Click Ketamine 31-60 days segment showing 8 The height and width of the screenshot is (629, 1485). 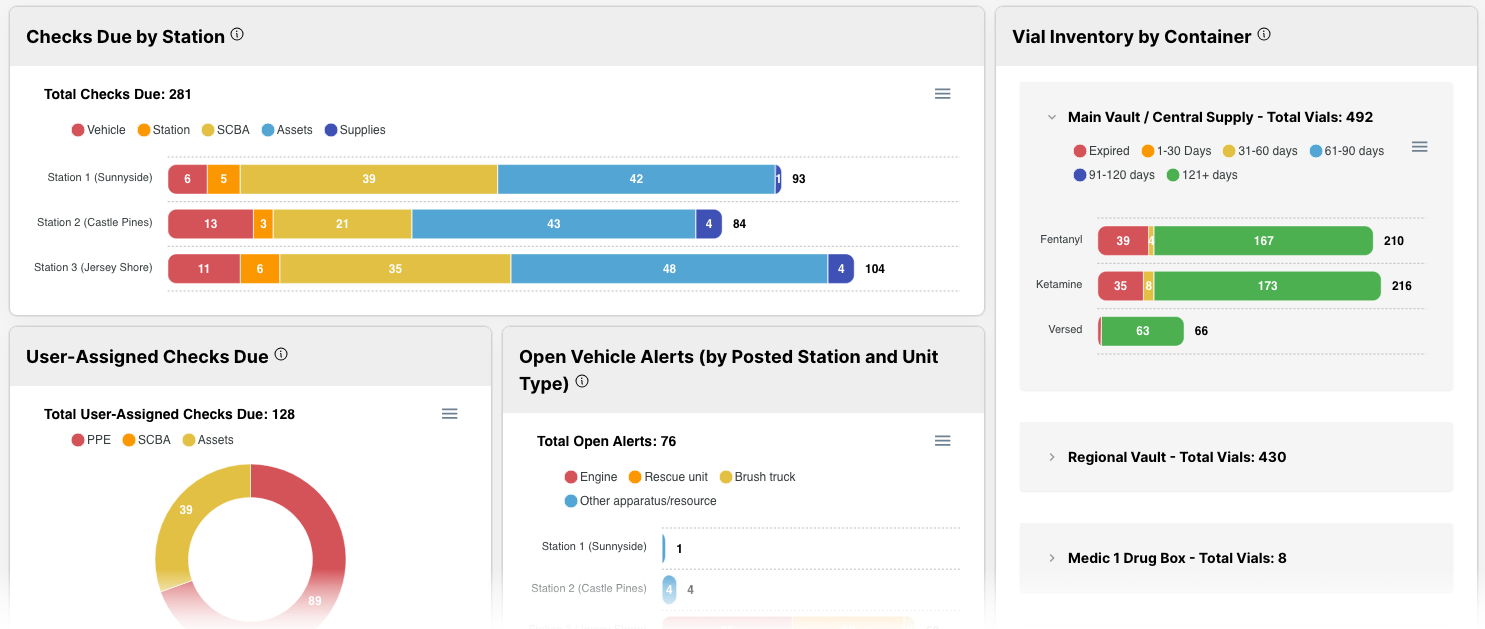(1148, 286)
